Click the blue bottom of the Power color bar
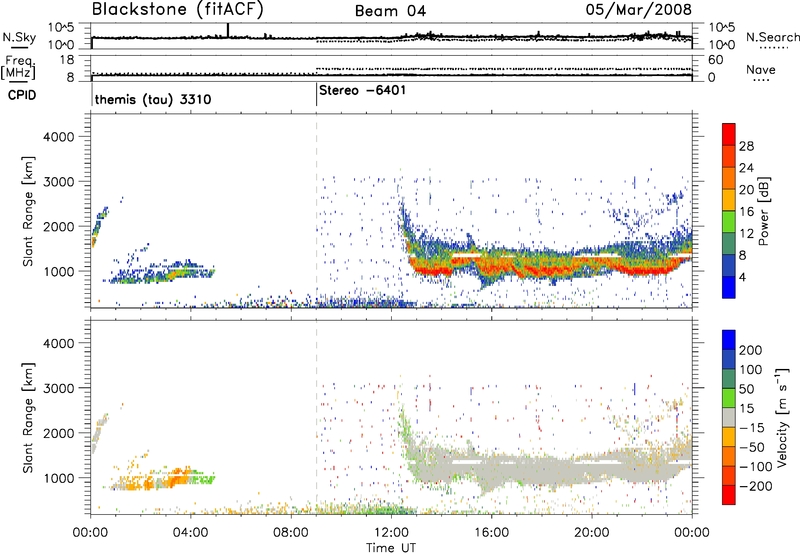Screen dimensions: 800x554 point(729,287)
